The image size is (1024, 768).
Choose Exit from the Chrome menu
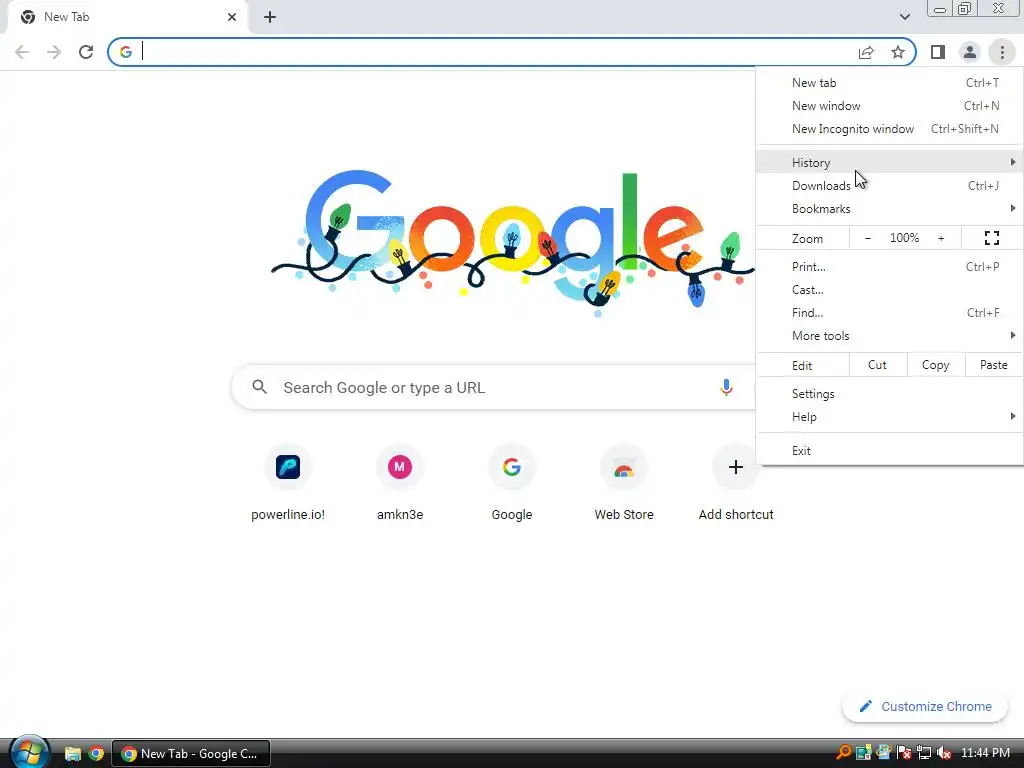click(889, 451)
